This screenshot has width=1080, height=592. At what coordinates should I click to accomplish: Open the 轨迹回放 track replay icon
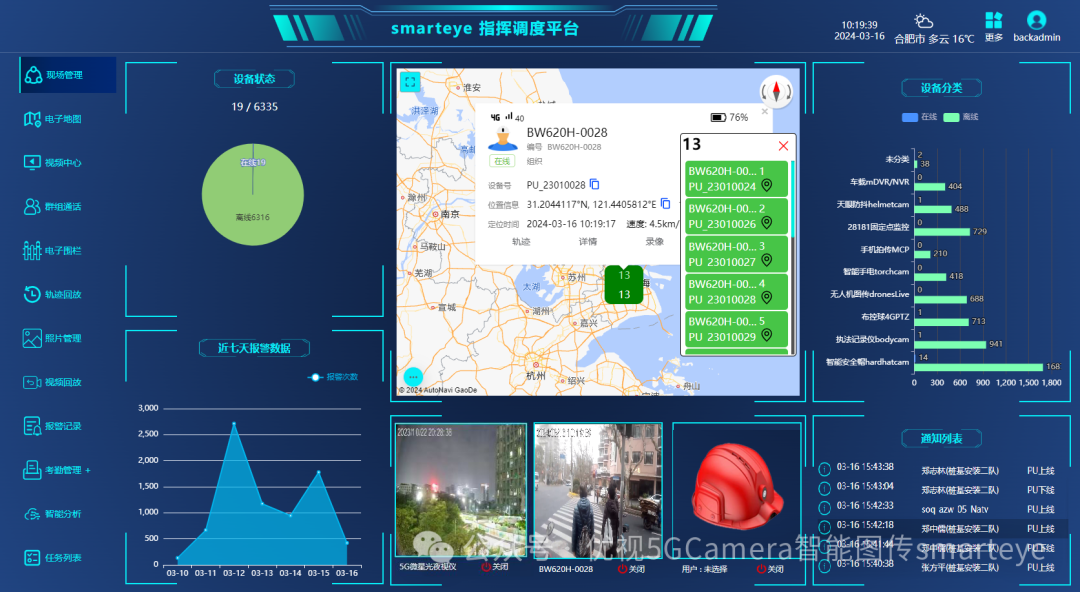tap(32, 294)
